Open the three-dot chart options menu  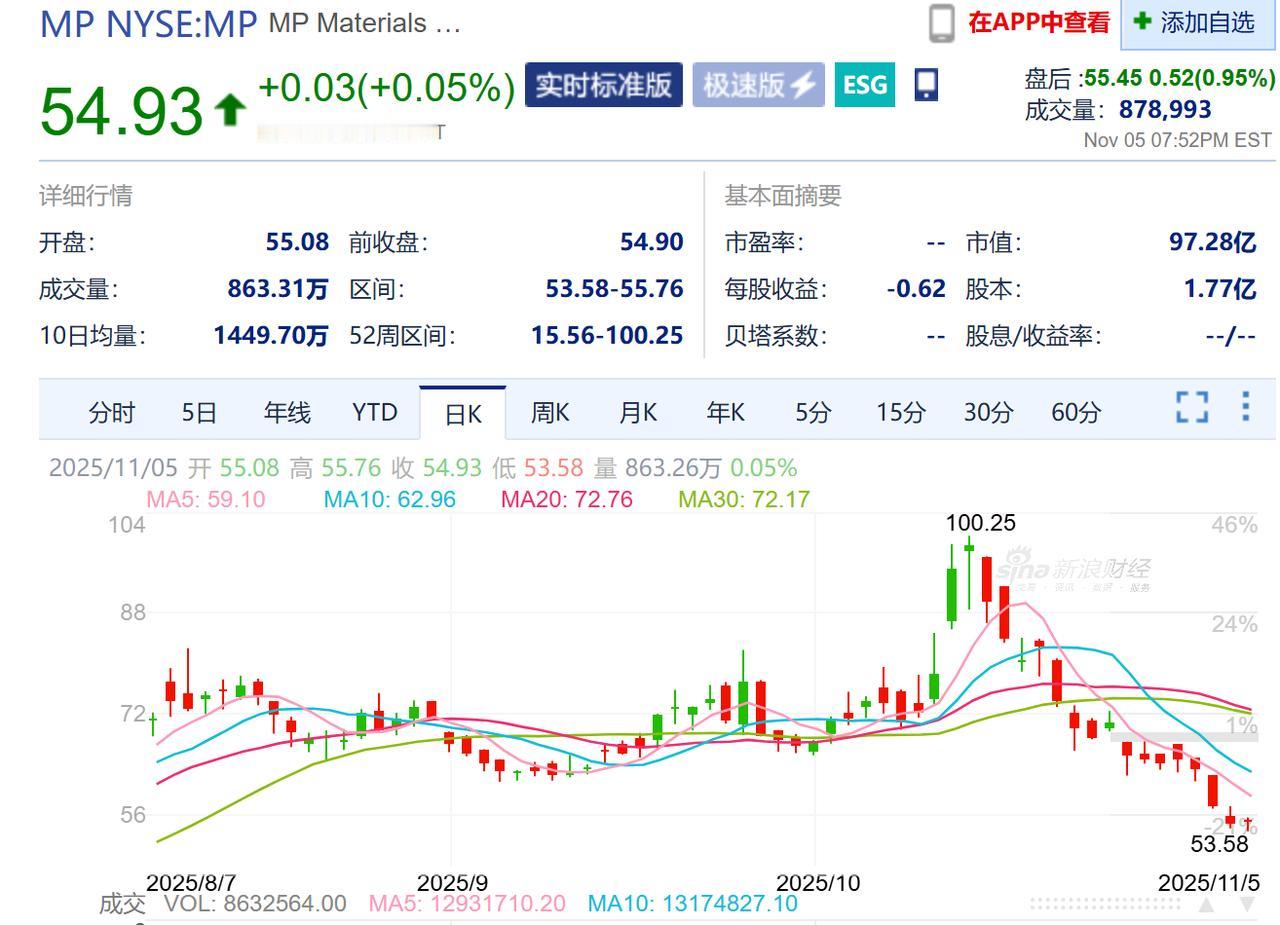1245,408
